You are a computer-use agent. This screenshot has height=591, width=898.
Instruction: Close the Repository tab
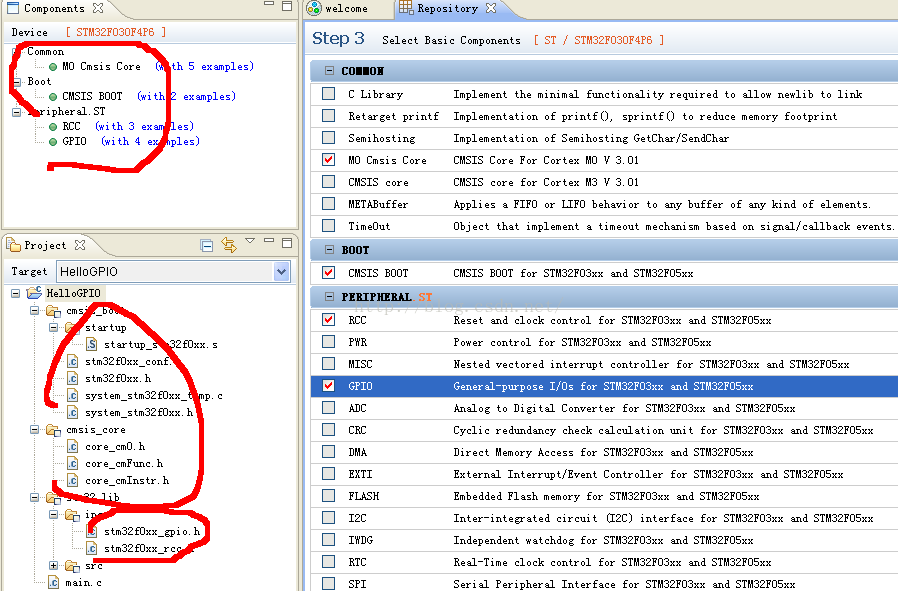point(491,8)
